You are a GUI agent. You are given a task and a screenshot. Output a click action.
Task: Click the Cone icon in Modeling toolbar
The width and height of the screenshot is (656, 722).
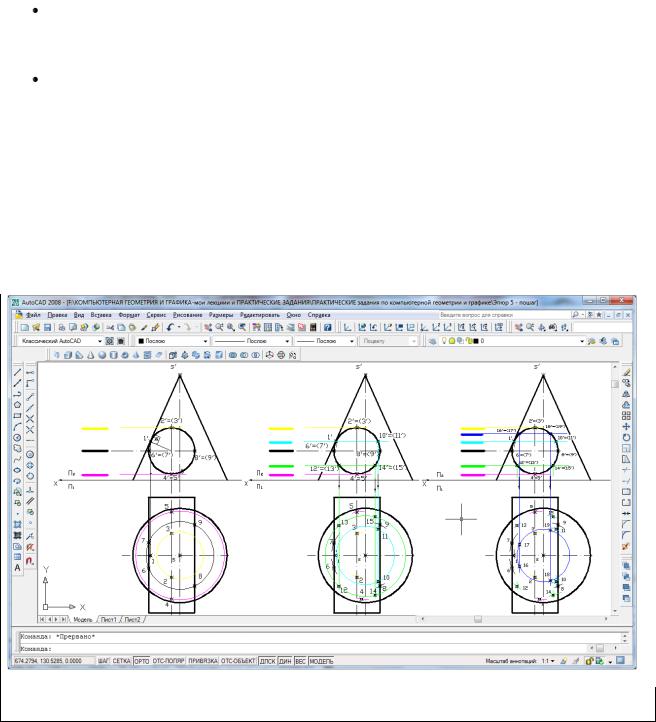click(x=91, y=355)
